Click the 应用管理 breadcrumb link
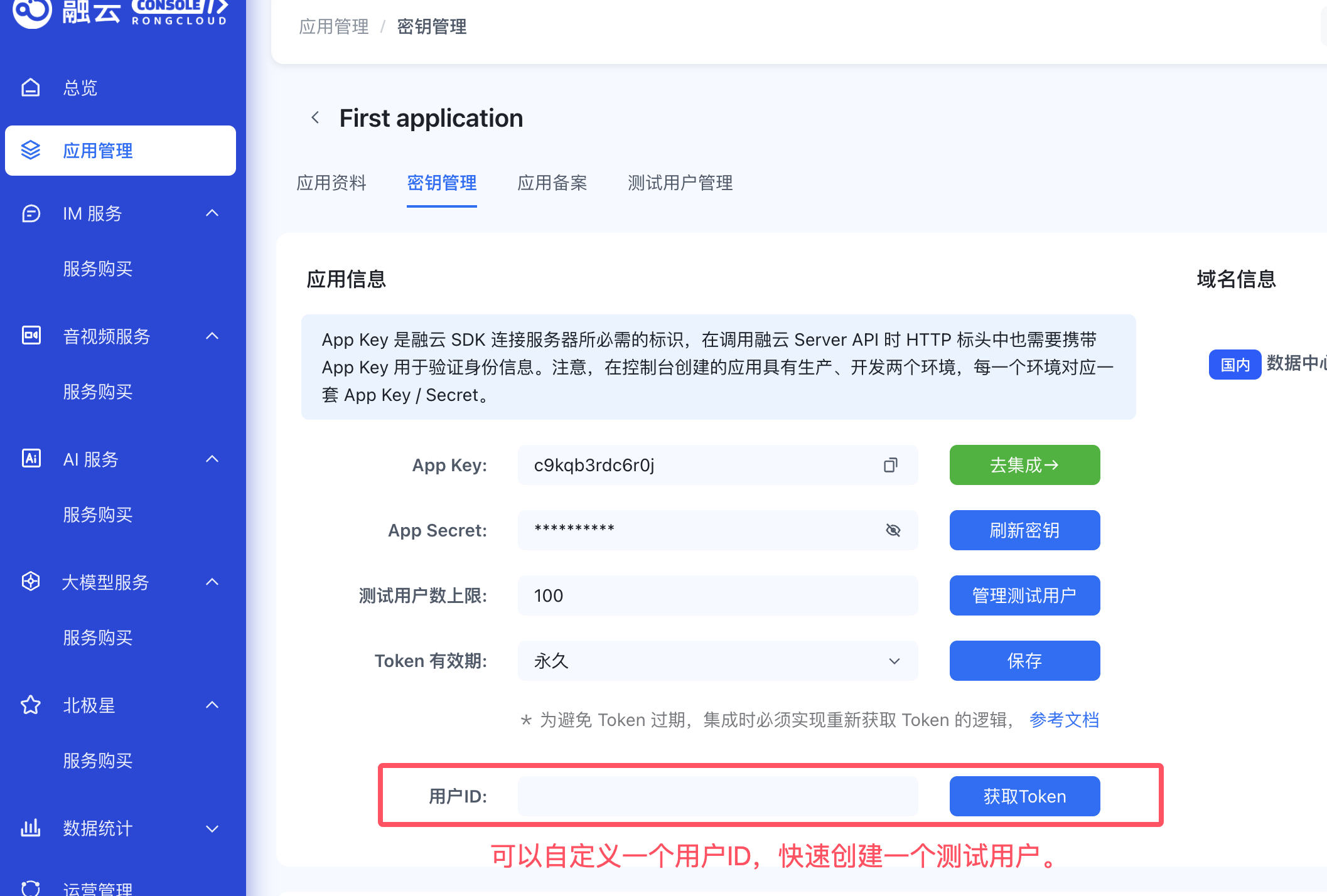The height and width of the screenshot is (896, 1327). [x=334, y=26]
